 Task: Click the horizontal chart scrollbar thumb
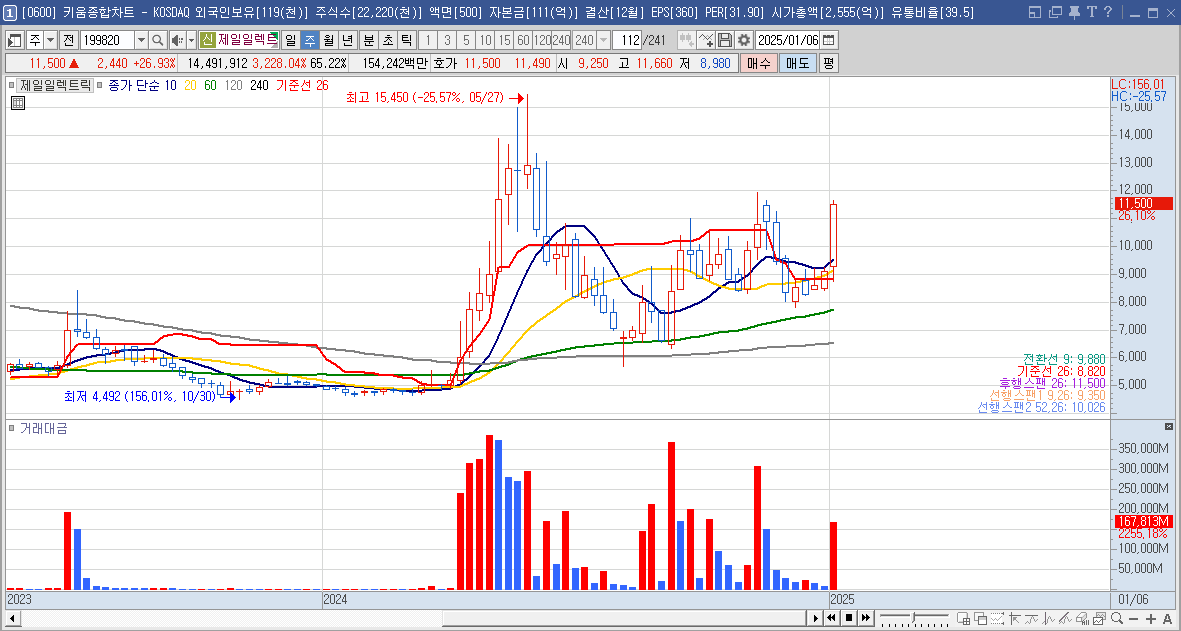624,618
